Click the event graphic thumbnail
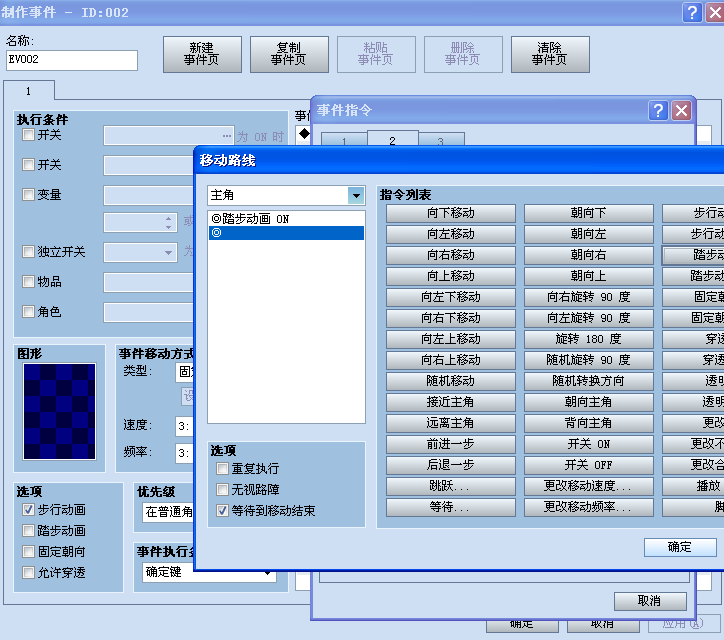 [x=60, y=411]
